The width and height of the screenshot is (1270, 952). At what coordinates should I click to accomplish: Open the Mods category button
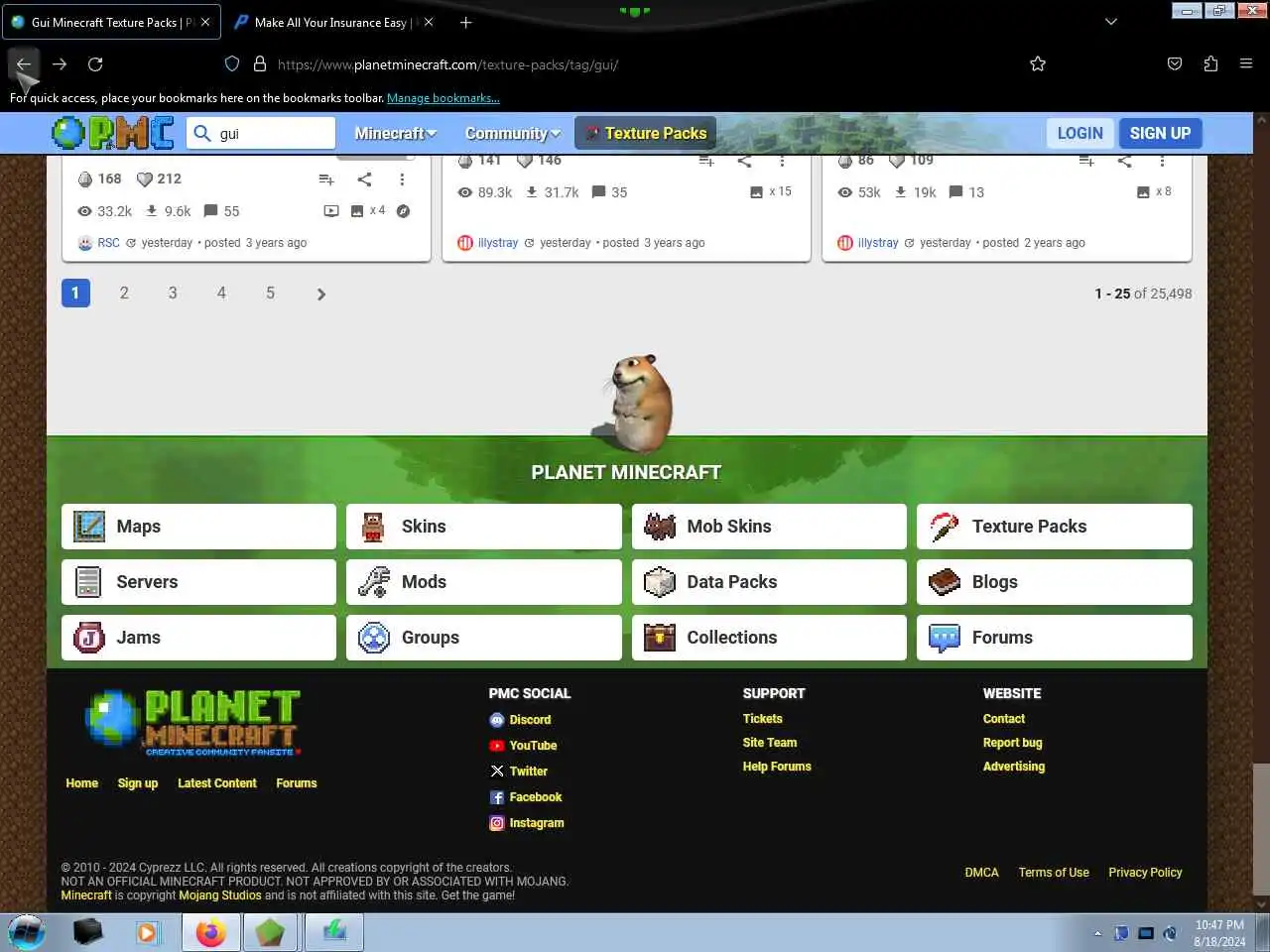pos(484,582)
